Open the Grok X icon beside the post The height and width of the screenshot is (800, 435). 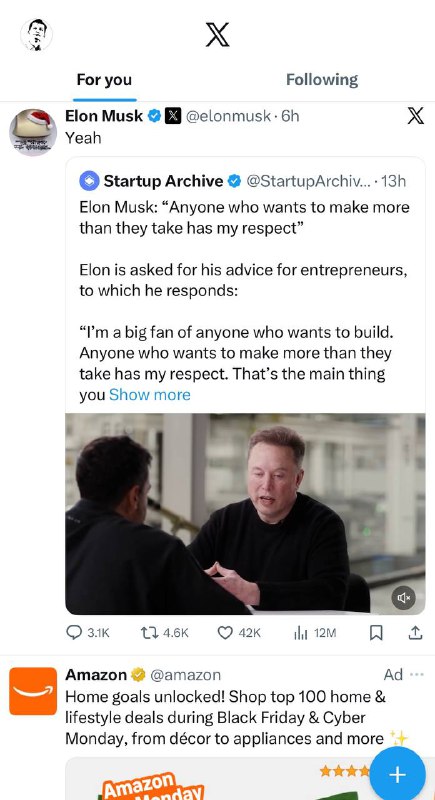click(x=416, y=116)
